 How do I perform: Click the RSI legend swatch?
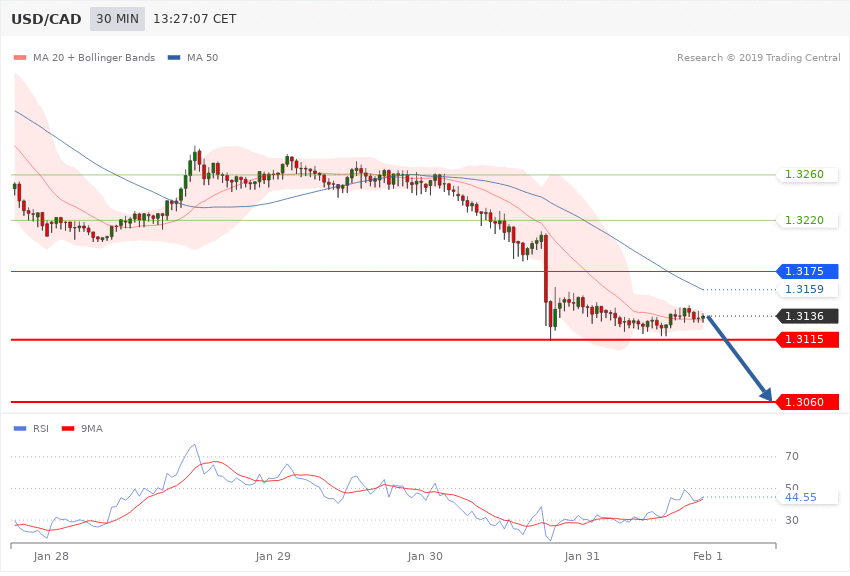point(20,429)
